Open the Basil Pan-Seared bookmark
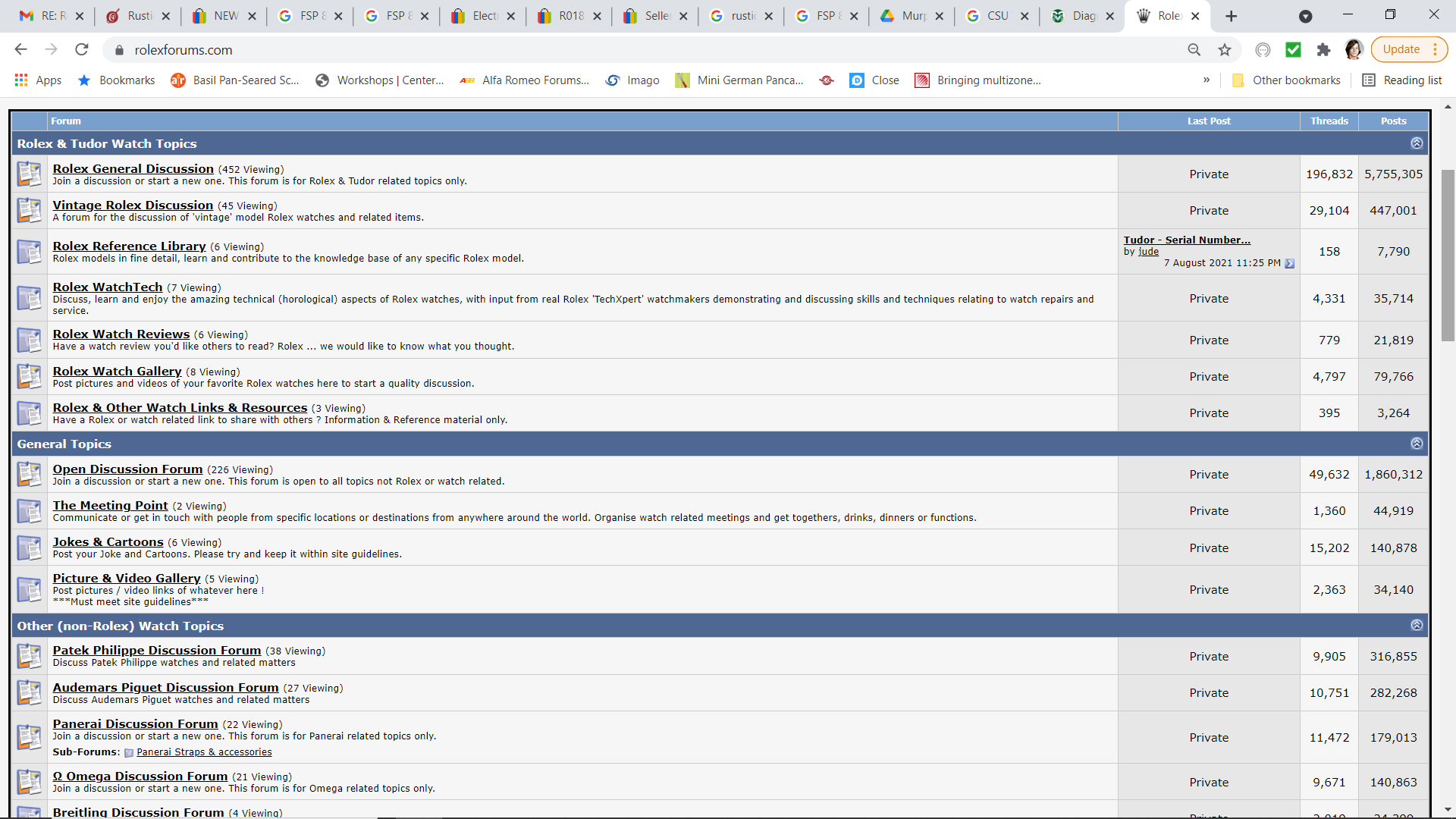 point(235,80)
